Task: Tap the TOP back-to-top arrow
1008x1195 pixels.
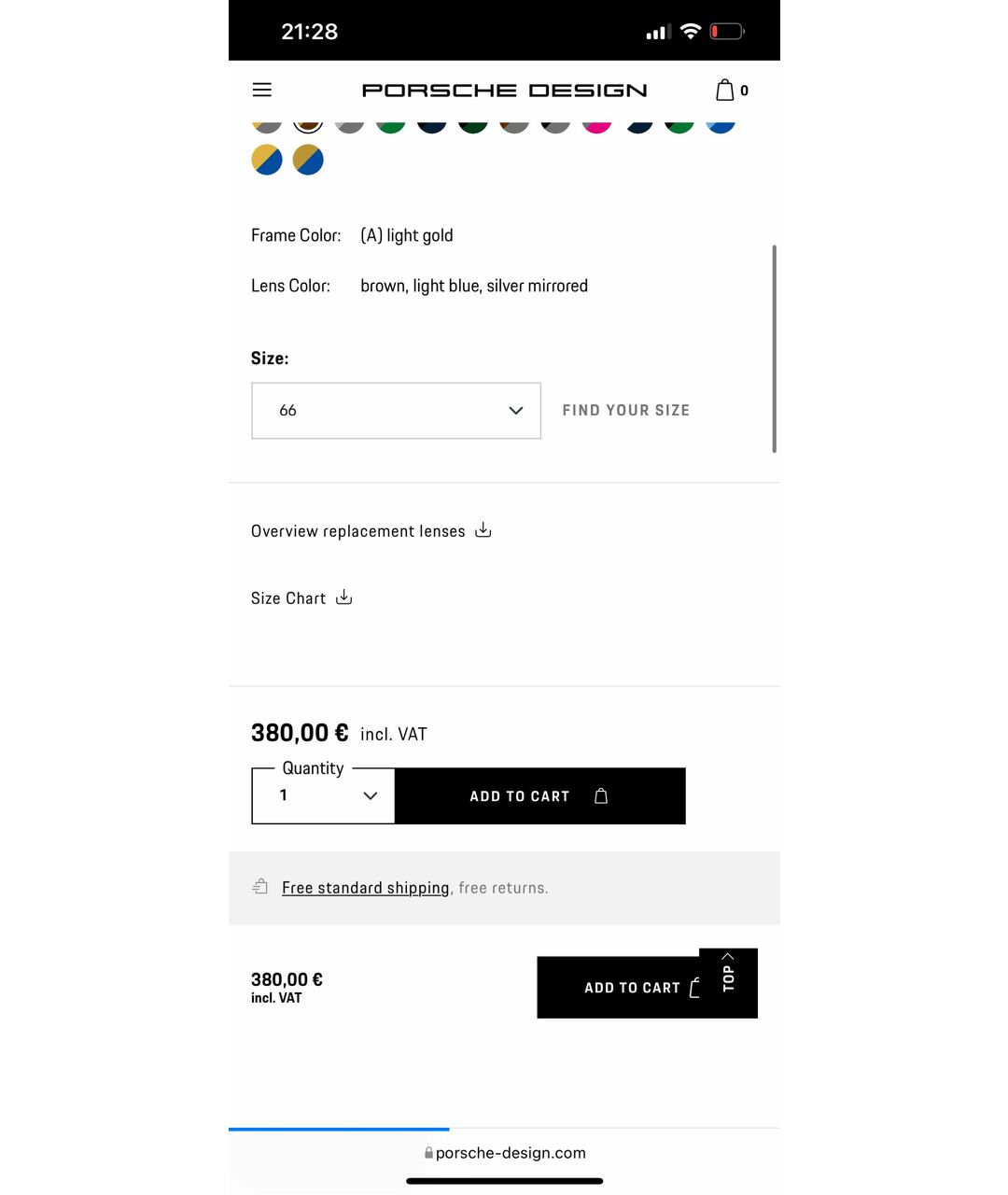Action: point(728,973)
